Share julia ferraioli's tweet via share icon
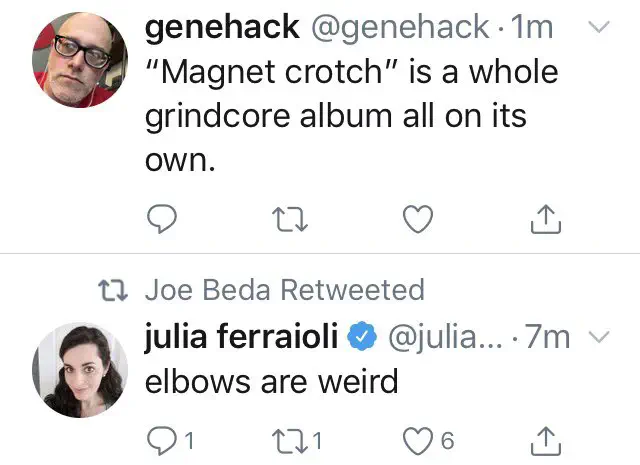 pos(545,439)
